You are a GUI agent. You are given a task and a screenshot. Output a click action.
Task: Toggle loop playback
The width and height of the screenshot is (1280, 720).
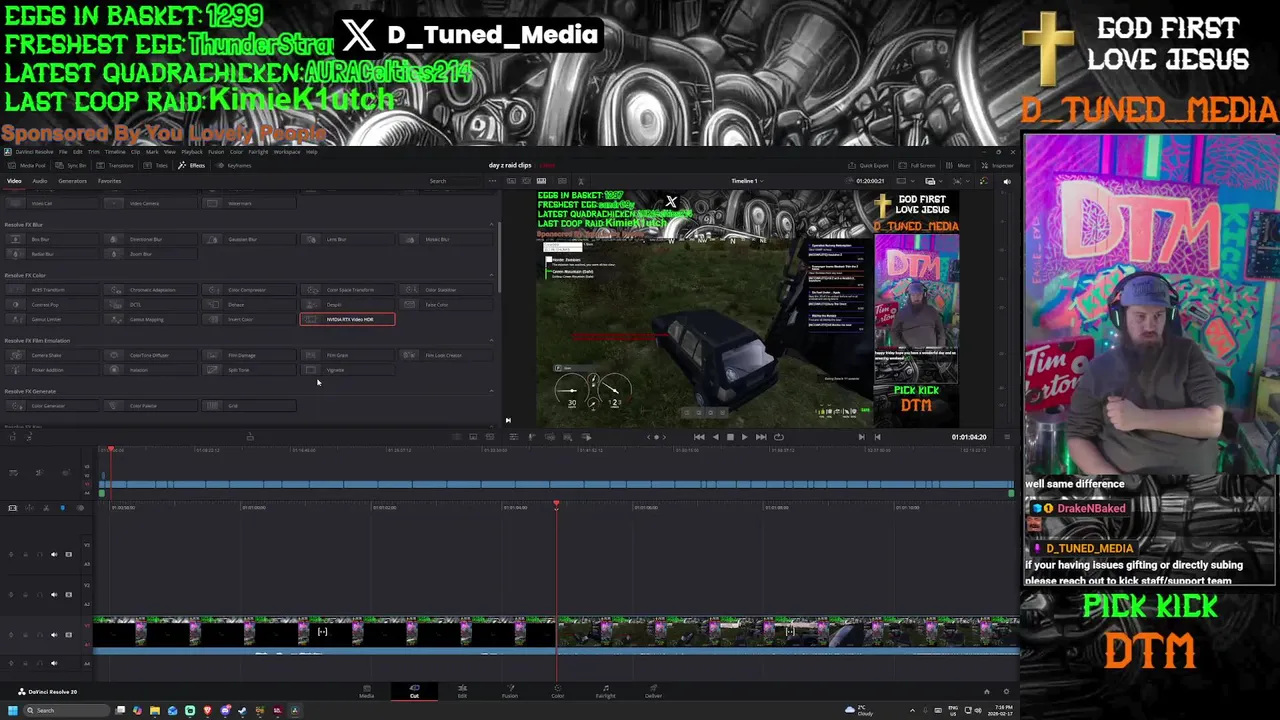778,437
